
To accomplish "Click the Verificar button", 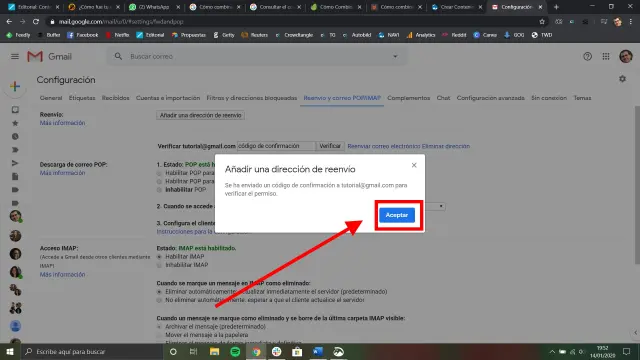I will point(330,146).
